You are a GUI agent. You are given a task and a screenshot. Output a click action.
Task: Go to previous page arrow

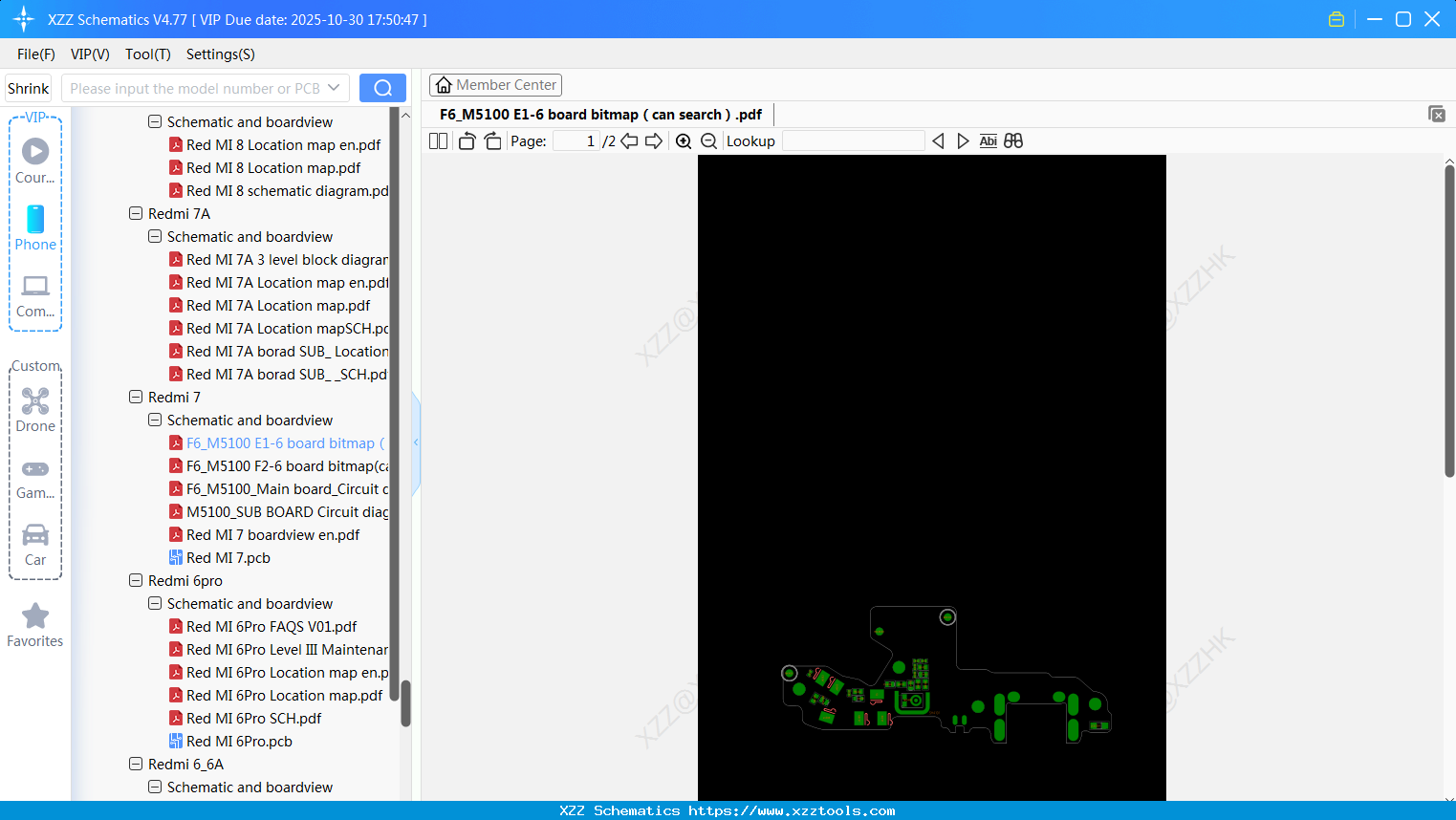pyautogui.click(x=629, y=140)
